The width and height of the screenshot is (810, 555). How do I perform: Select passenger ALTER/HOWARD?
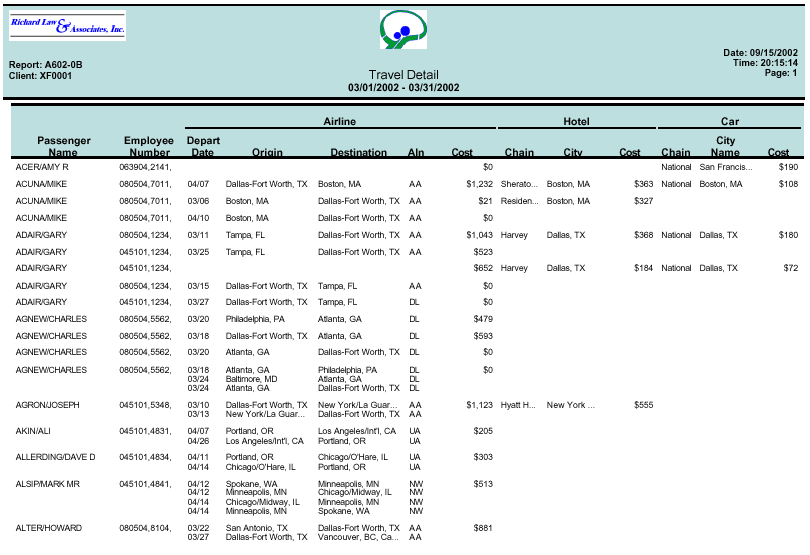point(49,528)
